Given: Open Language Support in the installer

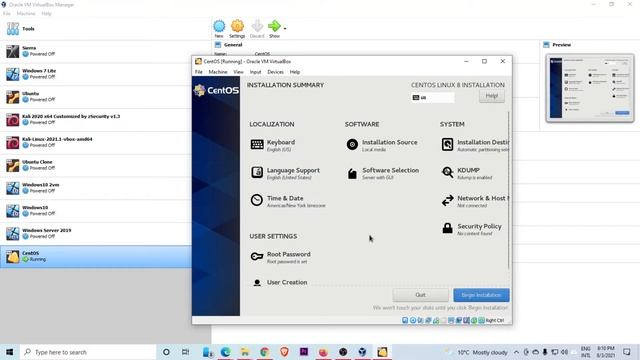Looking at the screenshot, I should [x=285, y=173].
